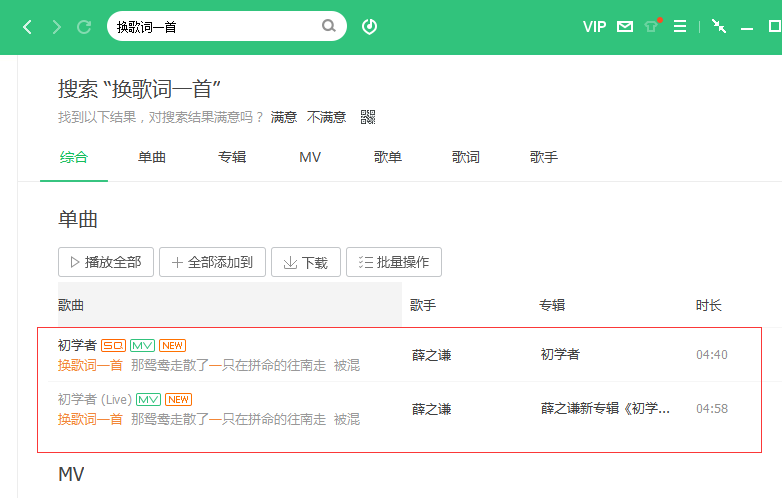Click the lyric snippet under 初学者 (Live)
The width and height of the screenshot is (782, 498).
[x=209, y=419]
